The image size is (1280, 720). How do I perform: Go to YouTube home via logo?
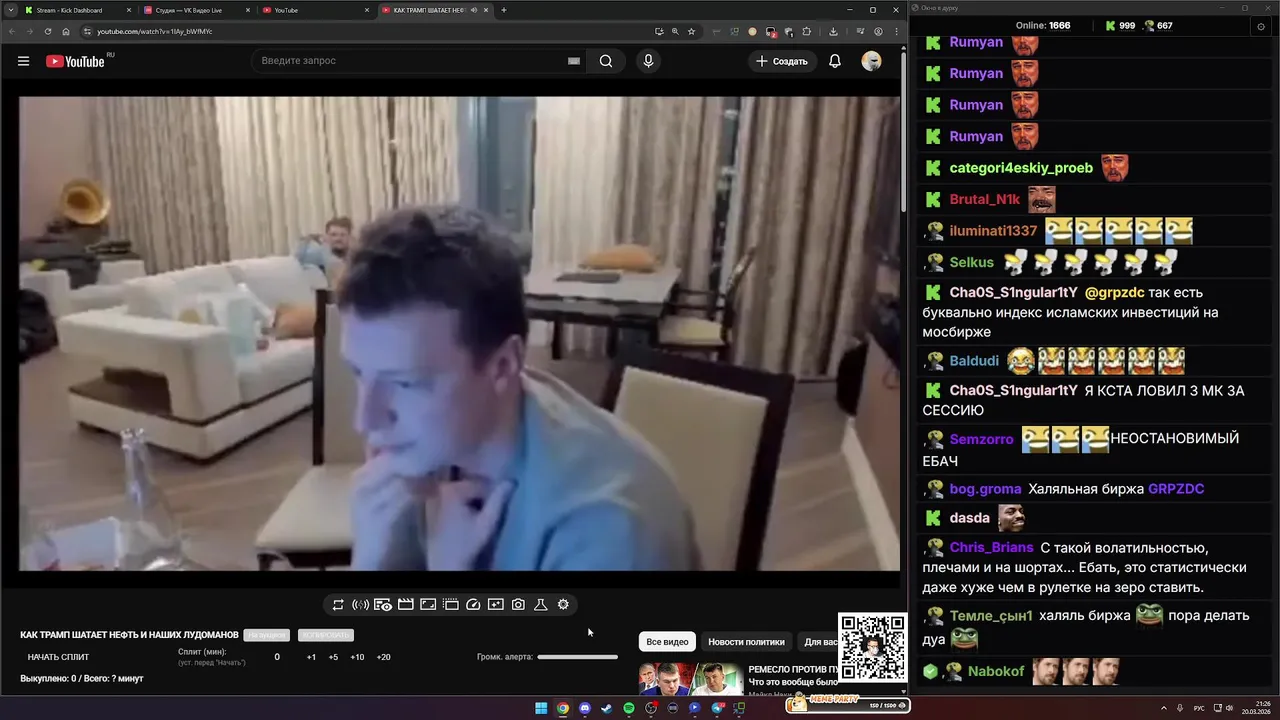pos(75,61)
